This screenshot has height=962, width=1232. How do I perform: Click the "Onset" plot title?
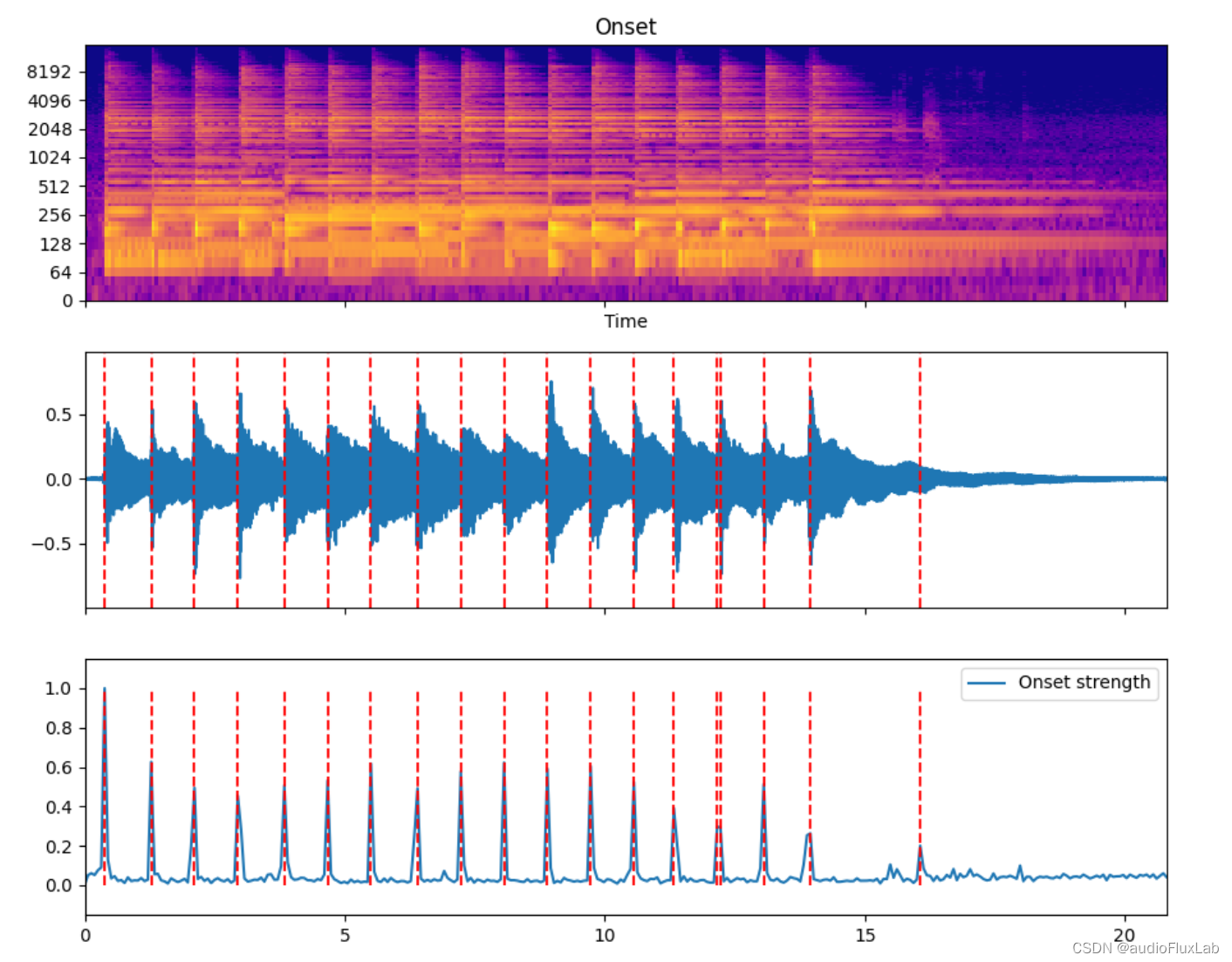coord(625,26)
